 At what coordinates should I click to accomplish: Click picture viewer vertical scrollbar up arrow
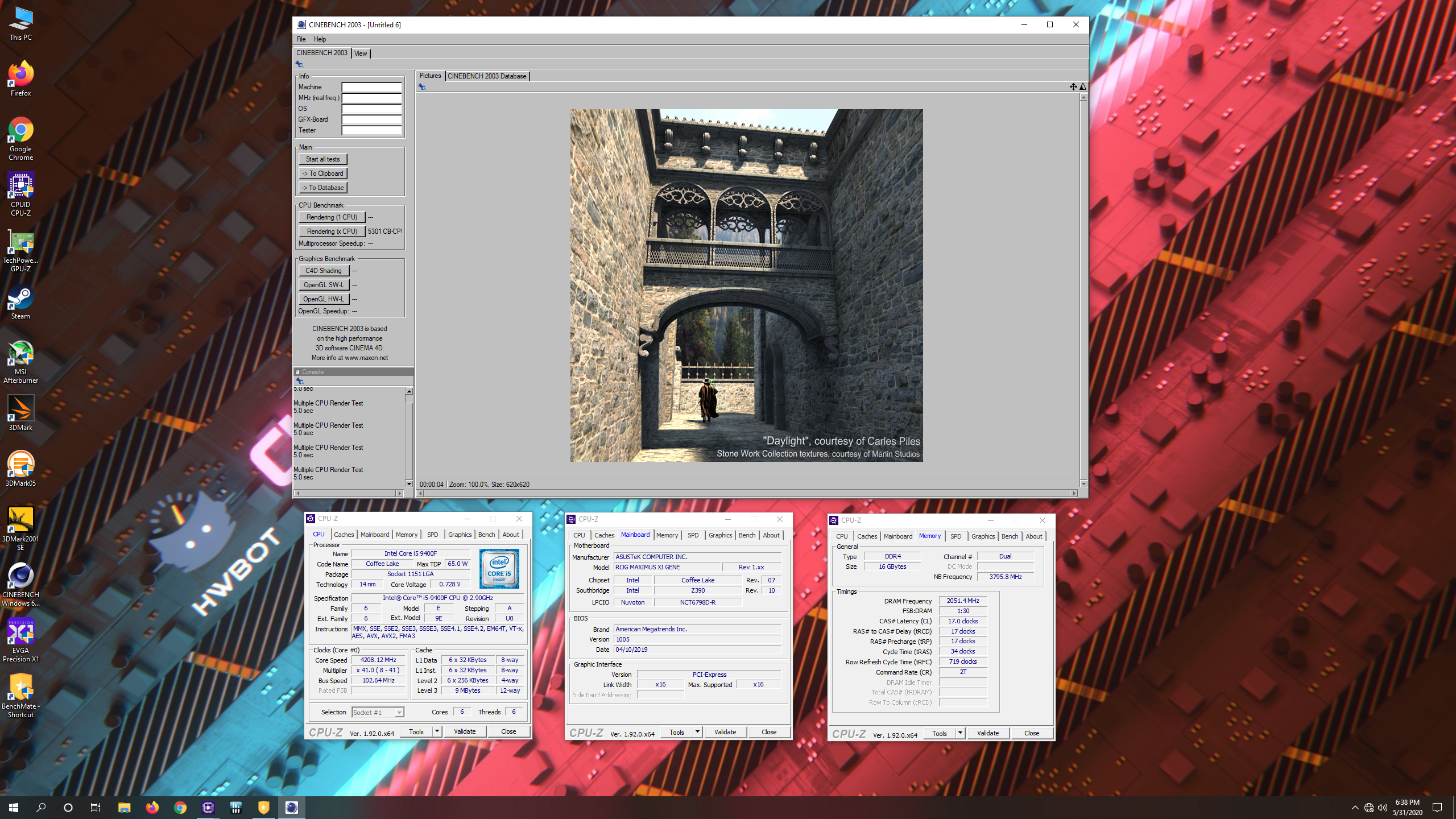pos(1083,97)
